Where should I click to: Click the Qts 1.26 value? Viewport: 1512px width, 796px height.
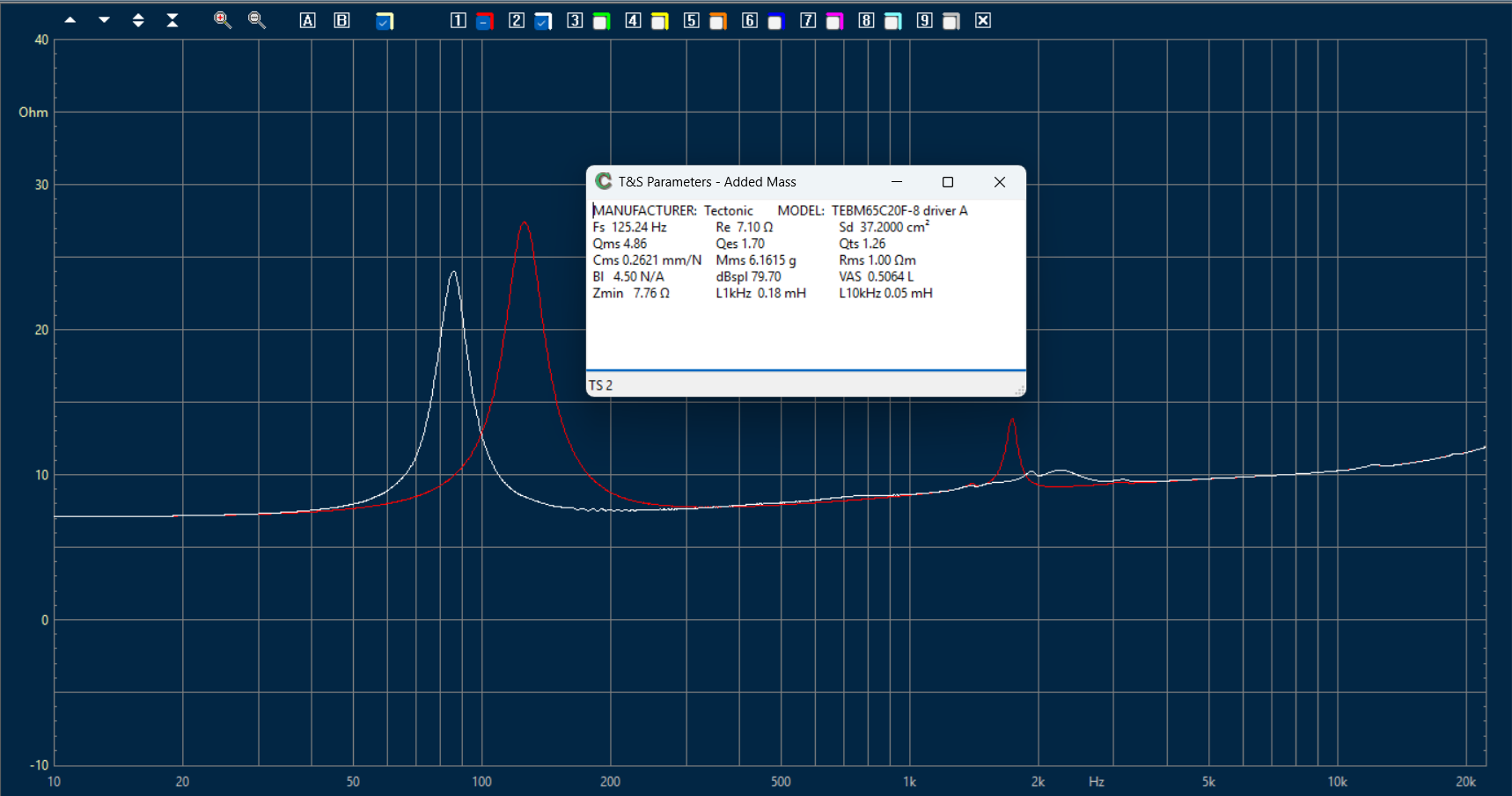click(862, 244)
